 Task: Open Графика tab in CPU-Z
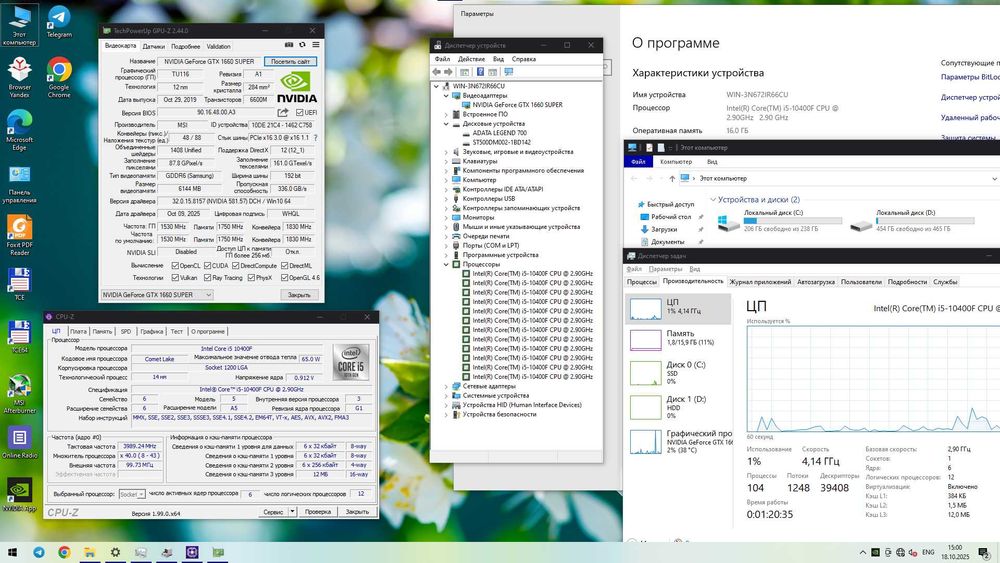(152, 332)
